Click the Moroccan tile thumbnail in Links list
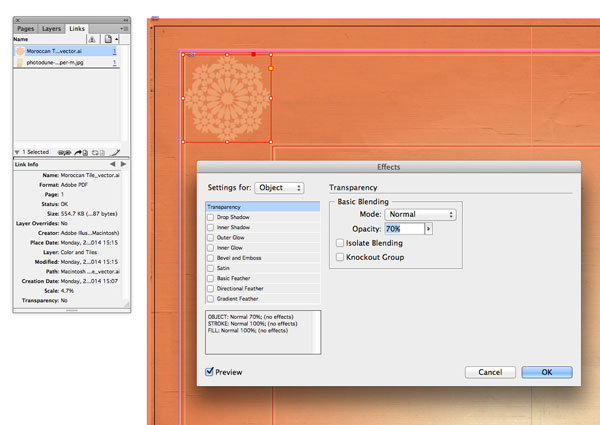The height and width of the screenshot is (425, 600). [20, 51]
